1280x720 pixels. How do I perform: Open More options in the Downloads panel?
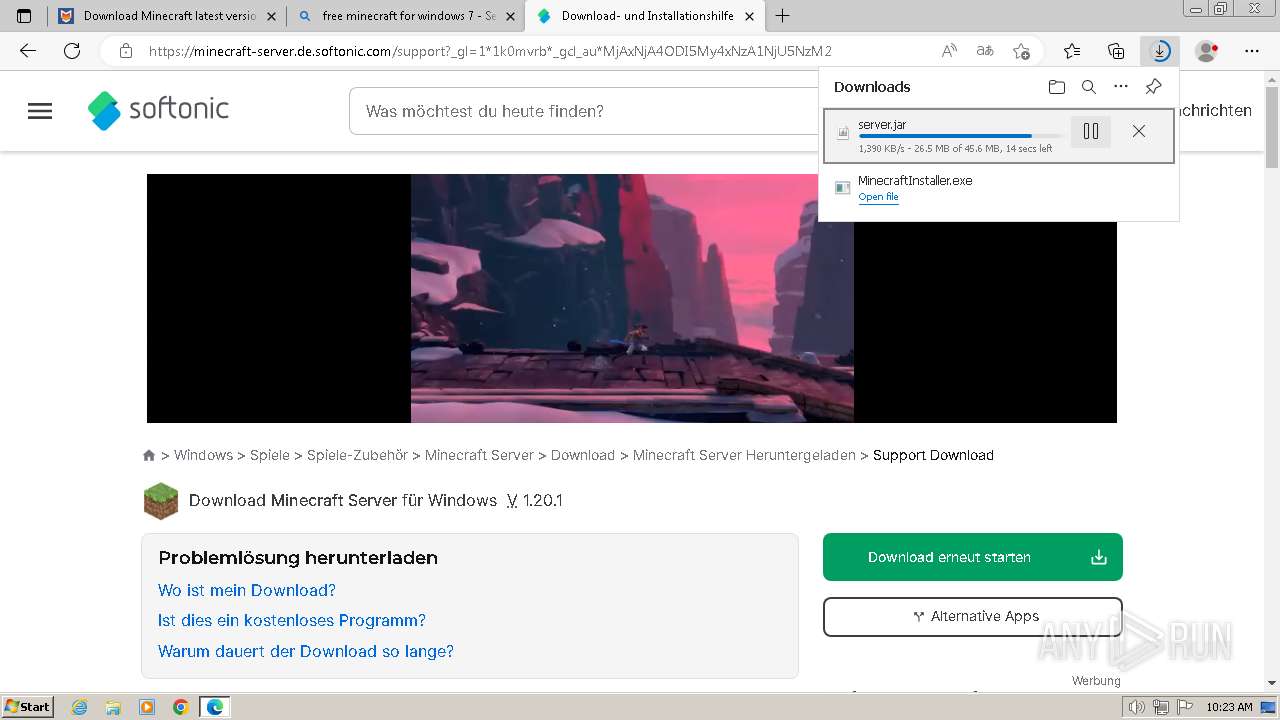pos(1121,87)
